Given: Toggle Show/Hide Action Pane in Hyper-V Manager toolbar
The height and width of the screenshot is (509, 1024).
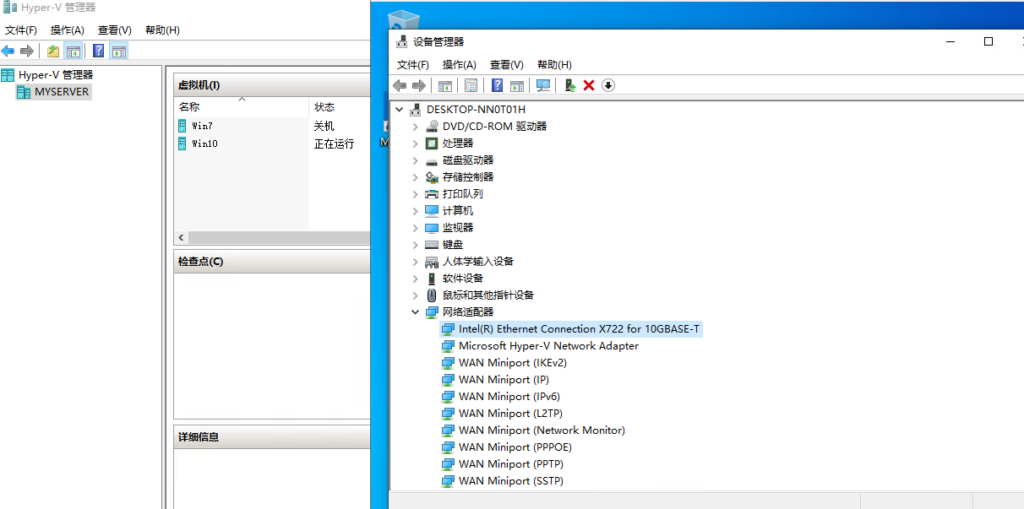Looking at the screenshot, I should tap(119, 51).
